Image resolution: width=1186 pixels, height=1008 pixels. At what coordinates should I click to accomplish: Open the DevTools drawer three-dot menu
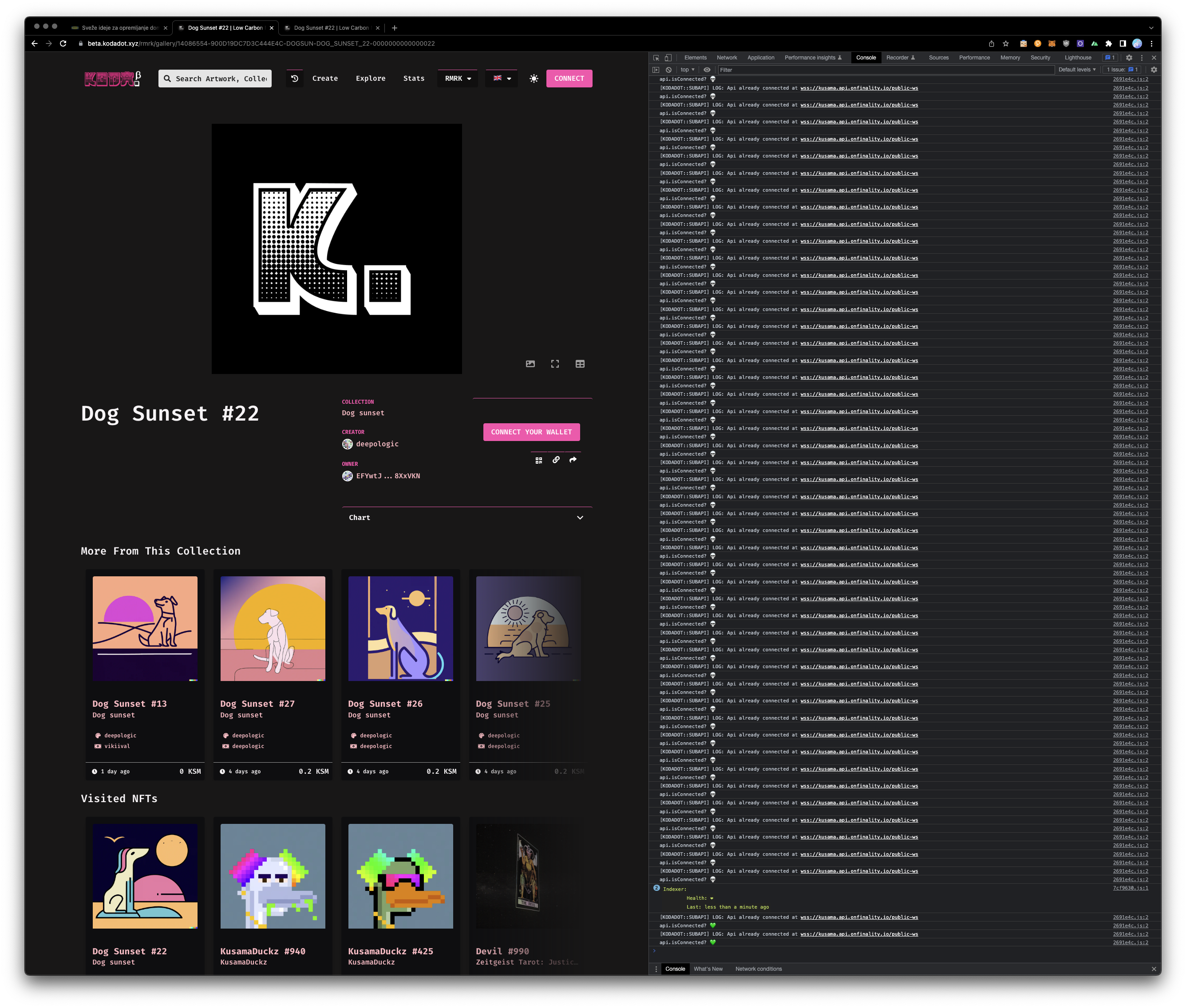click(x=656, y=969)
